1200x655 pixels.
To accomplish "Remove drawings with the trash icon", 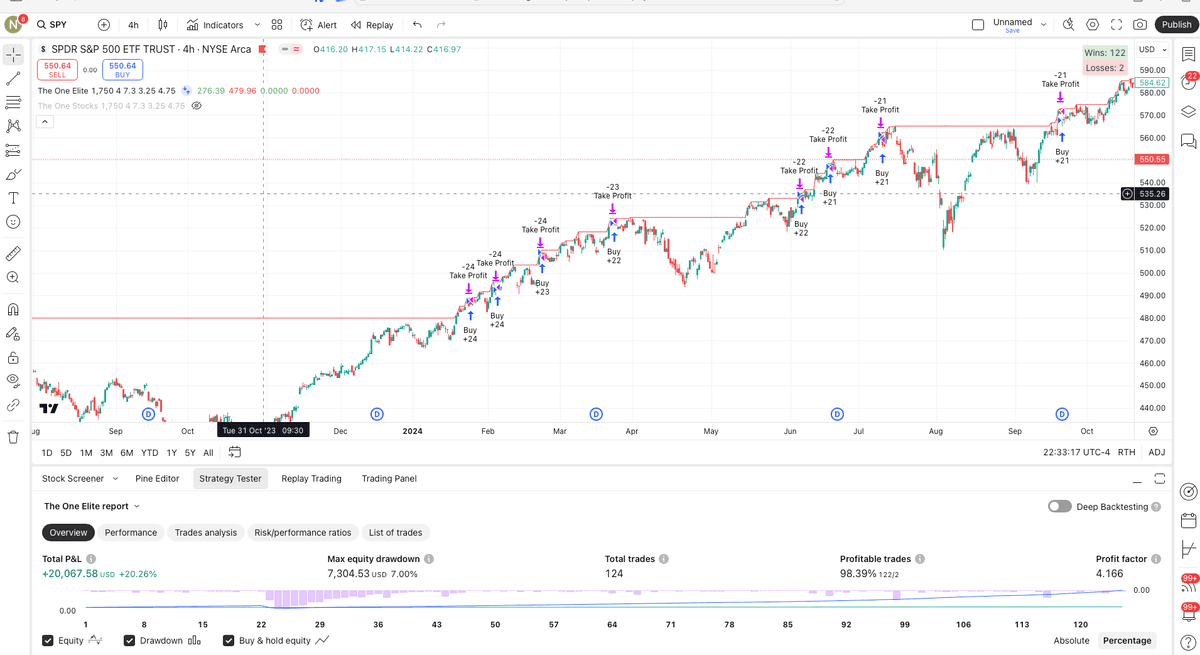I will tap(13, 437).
